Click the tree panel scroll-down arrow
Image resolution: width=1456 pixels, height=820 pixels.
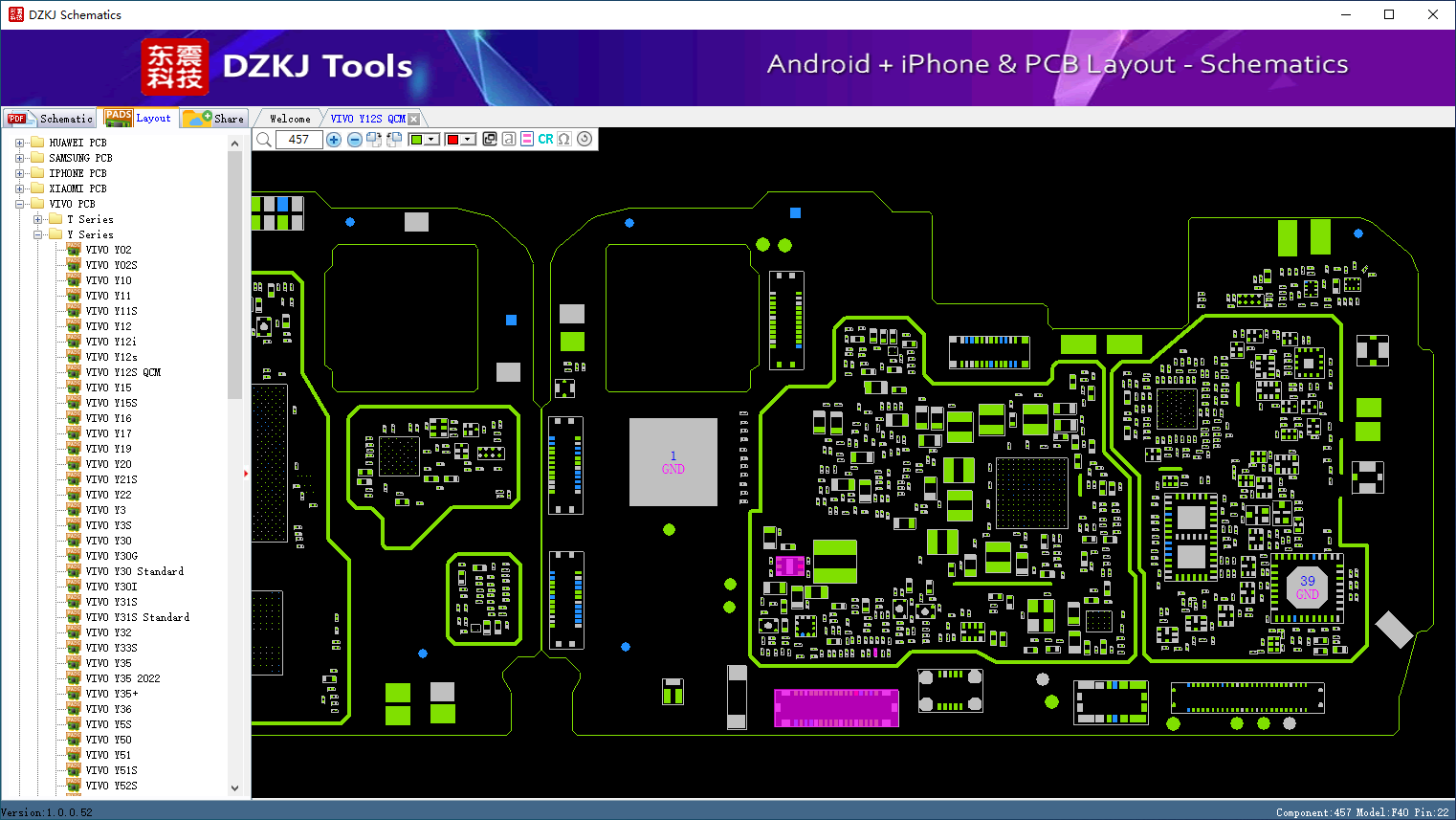pos(235,788)
